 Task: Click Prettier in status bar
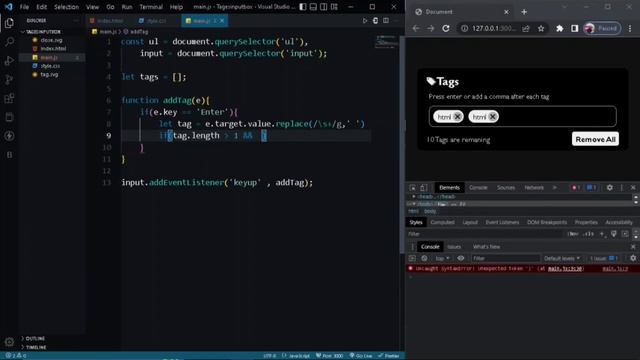pos(389,356)
